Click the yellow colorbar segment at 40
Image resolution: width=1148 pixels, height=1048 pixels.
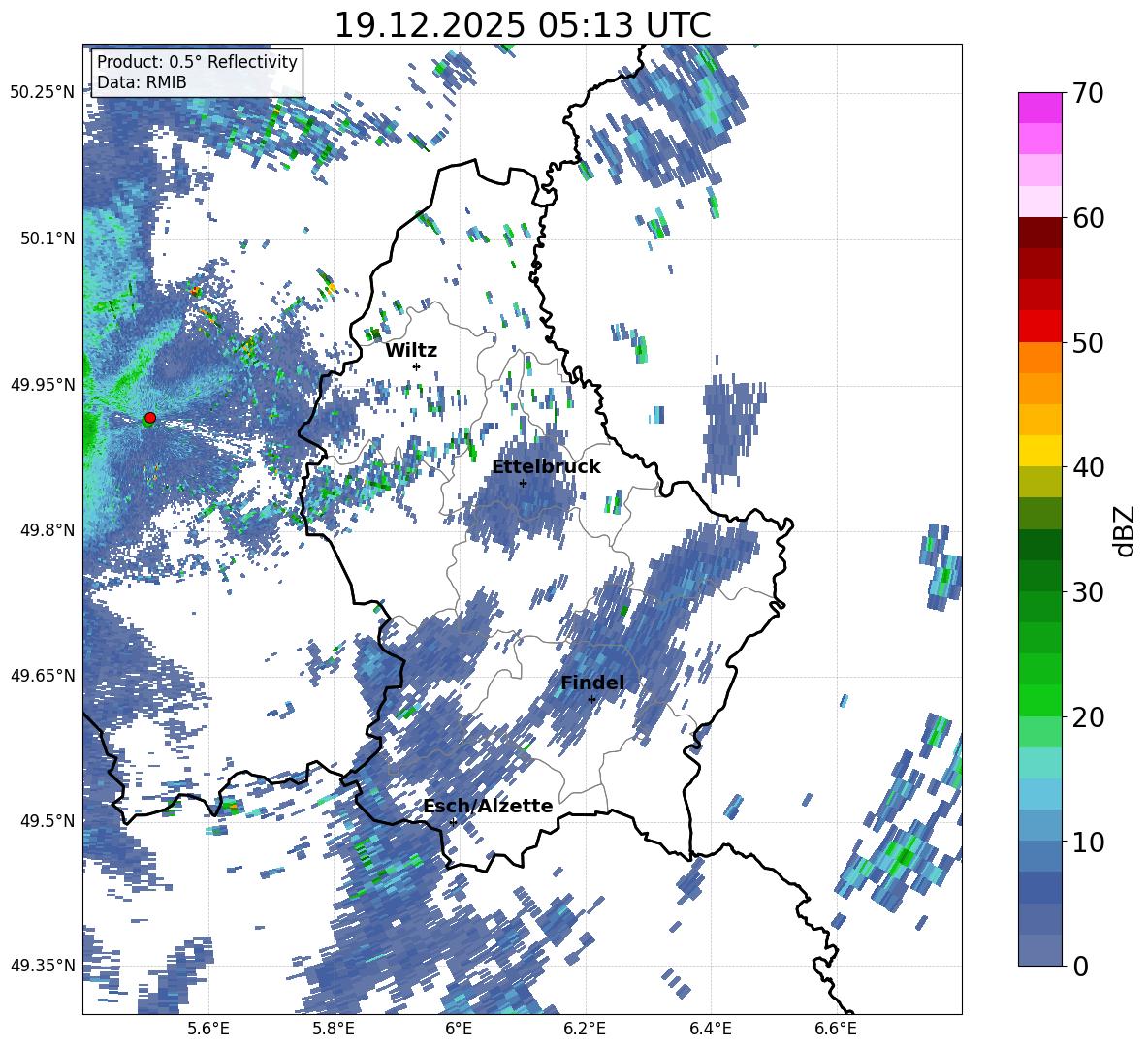[x=1039, y=451]
